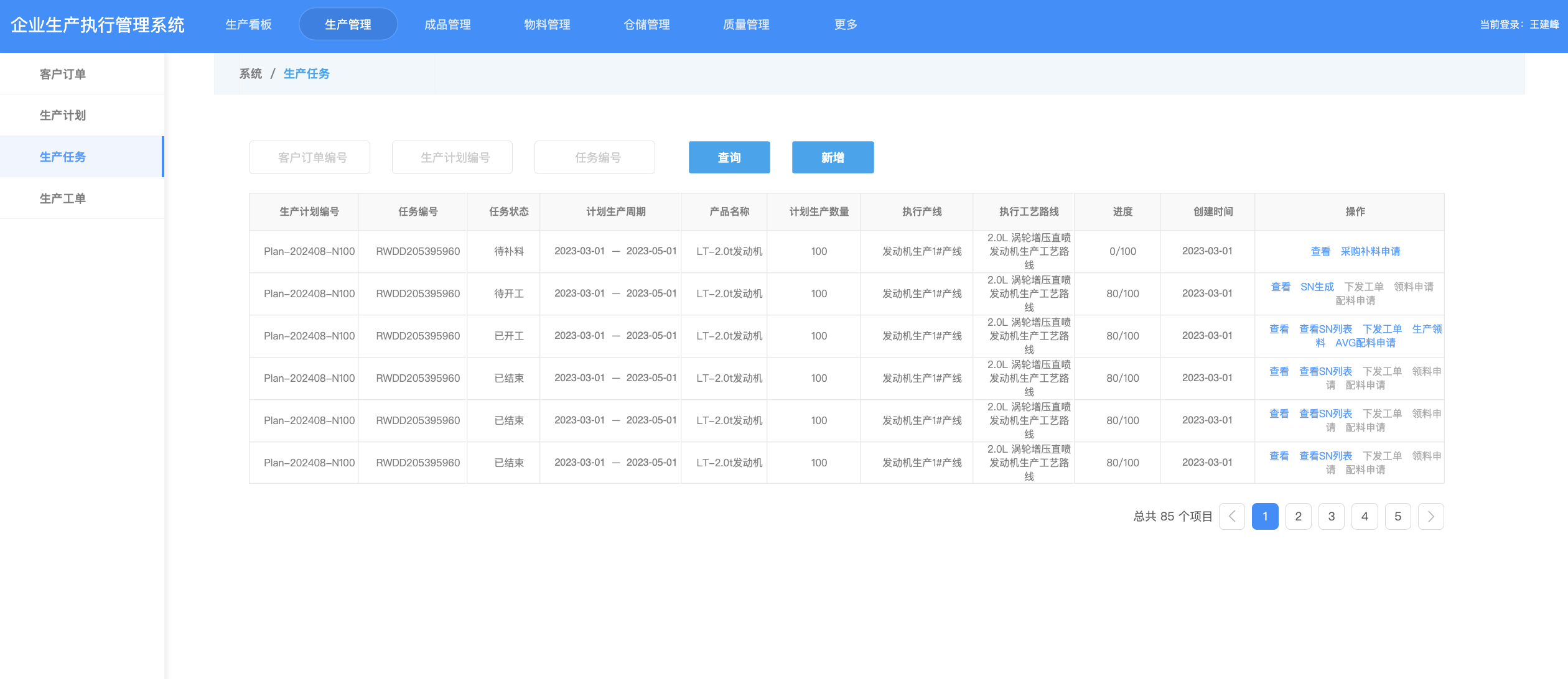
Task: Click 生产任务 breadcrumb link
Action: point(306,73)
